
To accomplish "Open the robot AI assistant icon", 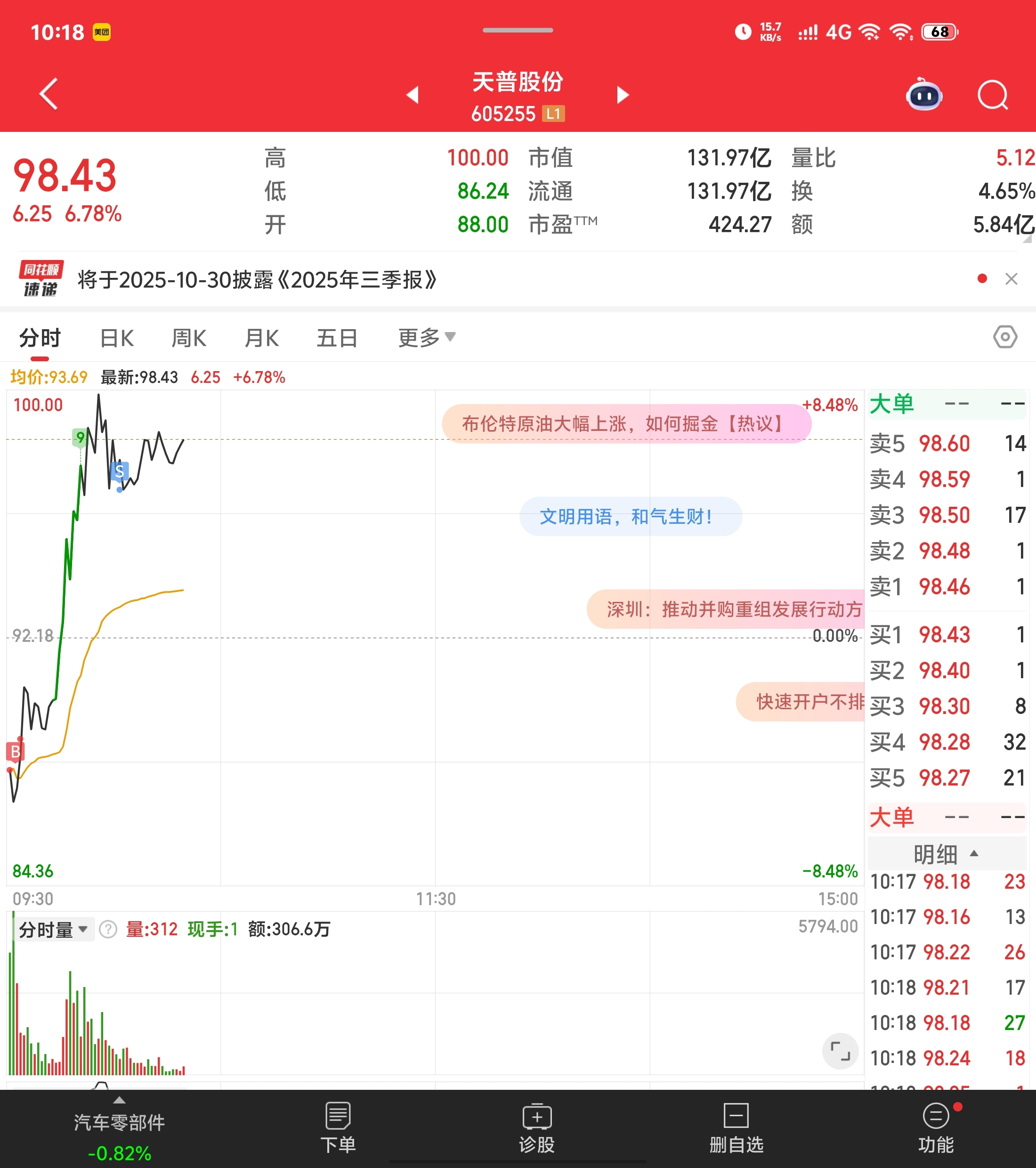I will [x=924, y=95].
